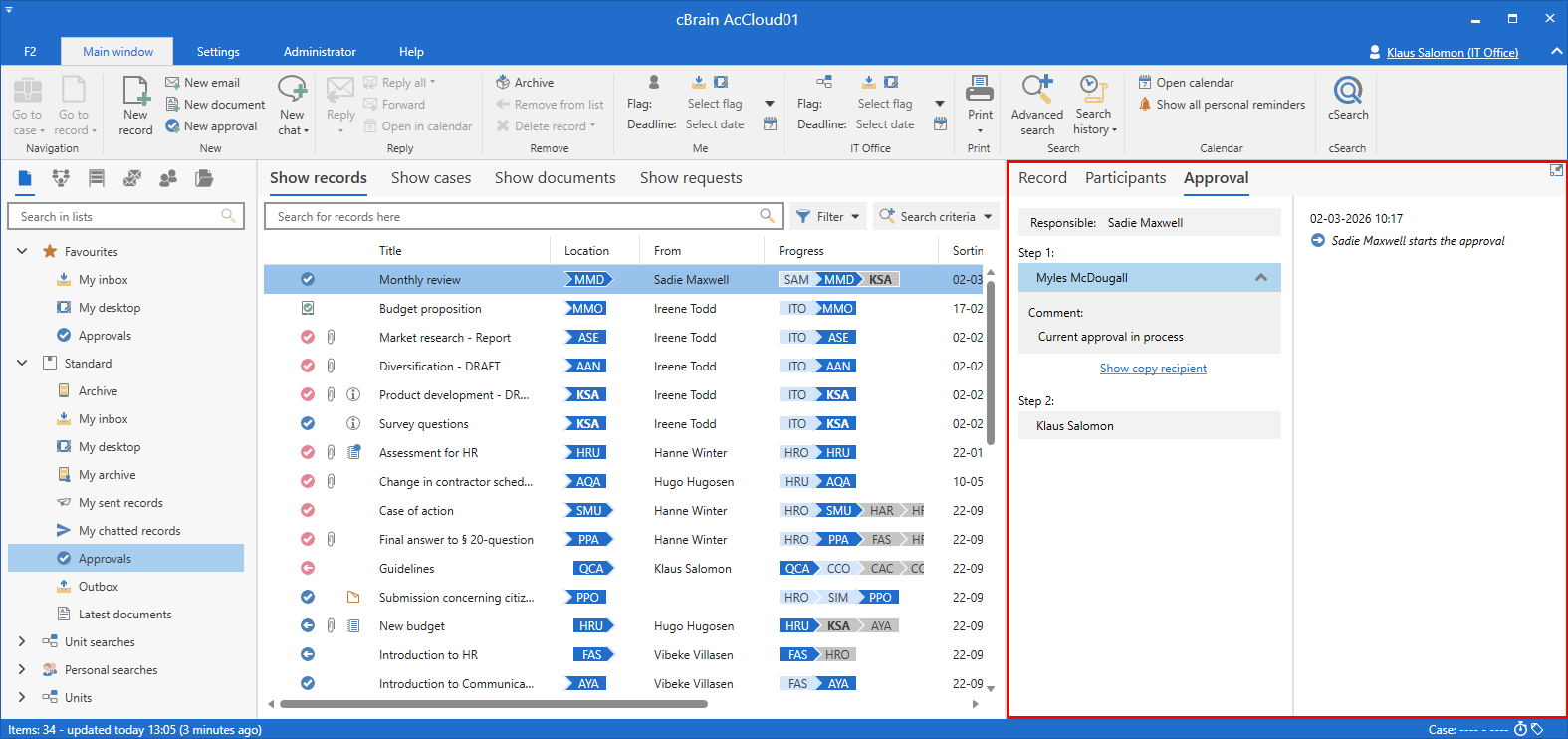The width and height of the screenshot is (1568, 739).
Task: Create a New approval
Action: (x=211, y=126)
